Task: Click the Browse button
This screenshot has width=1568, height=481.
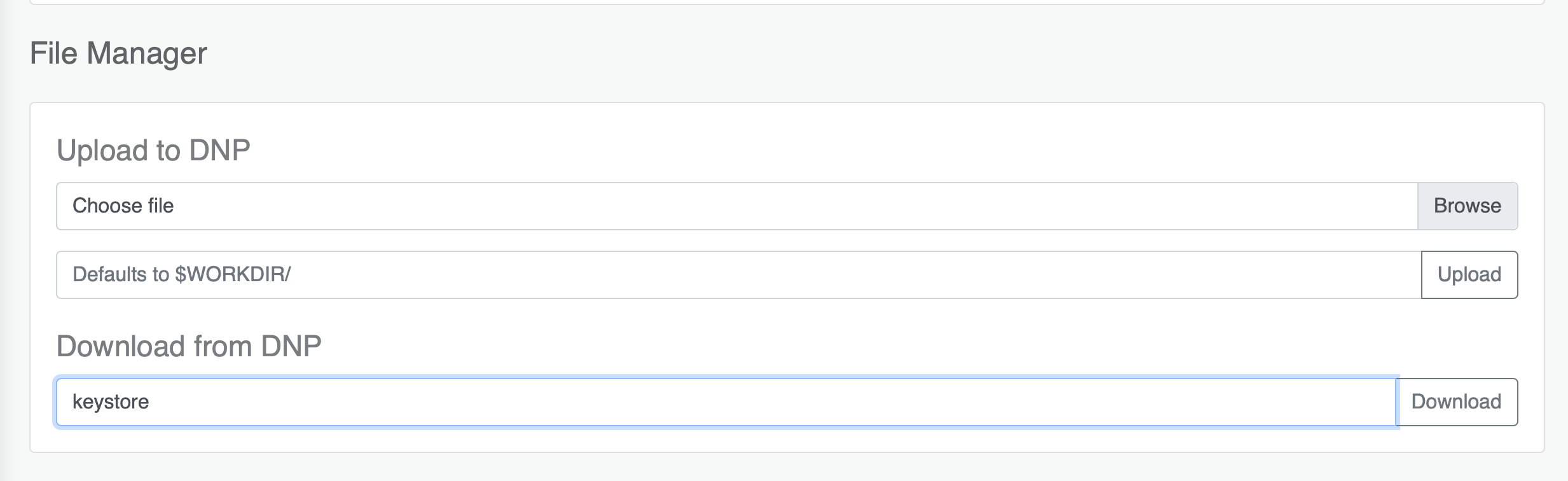Action: (x=1467, y=206)
